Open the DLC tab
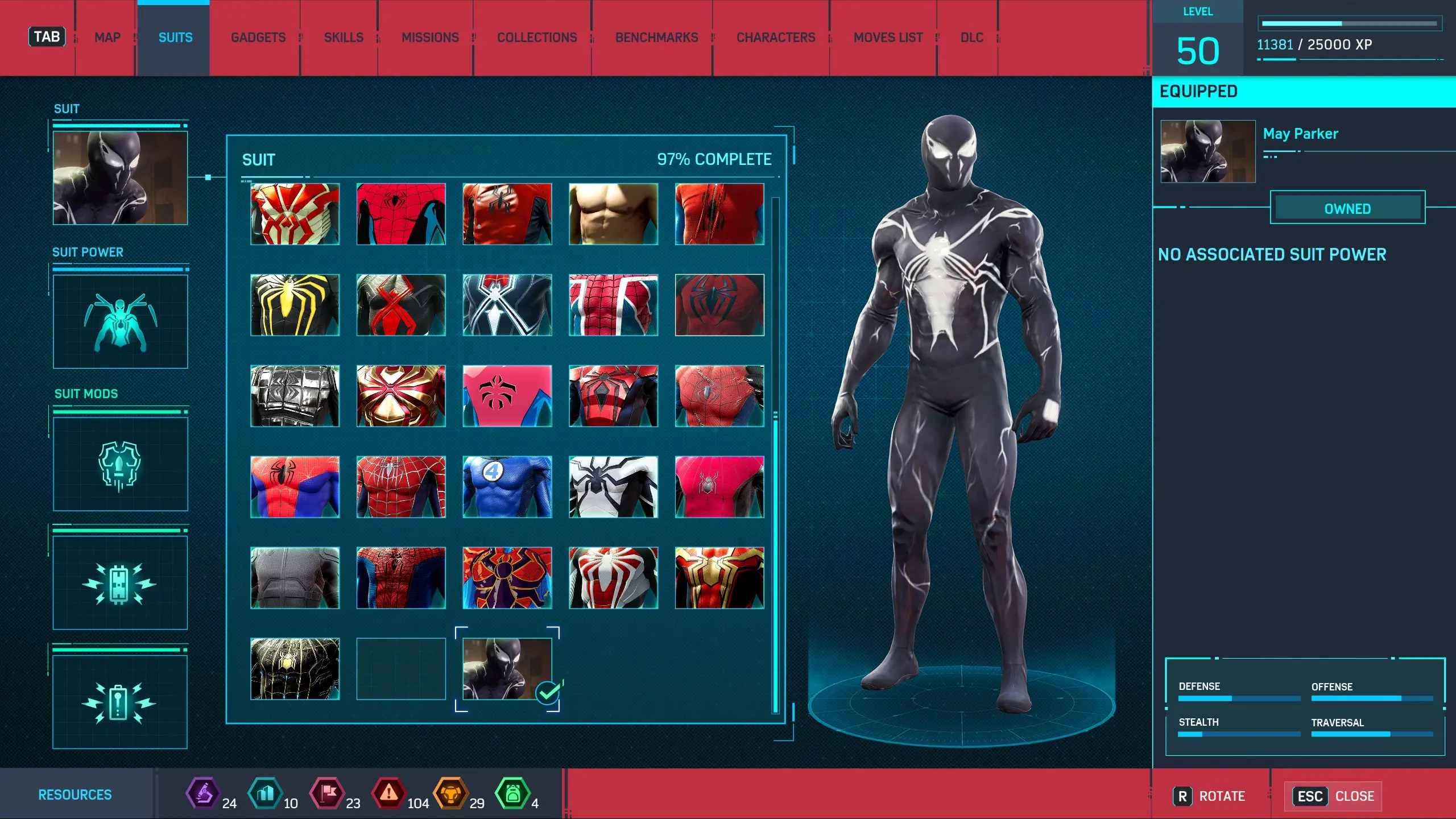1456x819 pixels. 971,38
